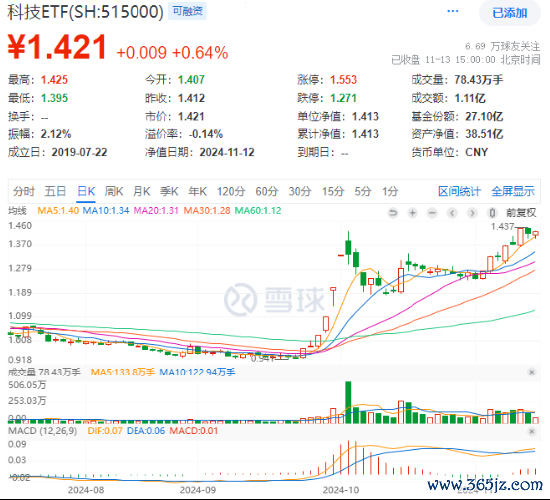This screenshot has width=550, height=500.
Task: Click the 2024-09 date axis label
Action: pos(197,490)
